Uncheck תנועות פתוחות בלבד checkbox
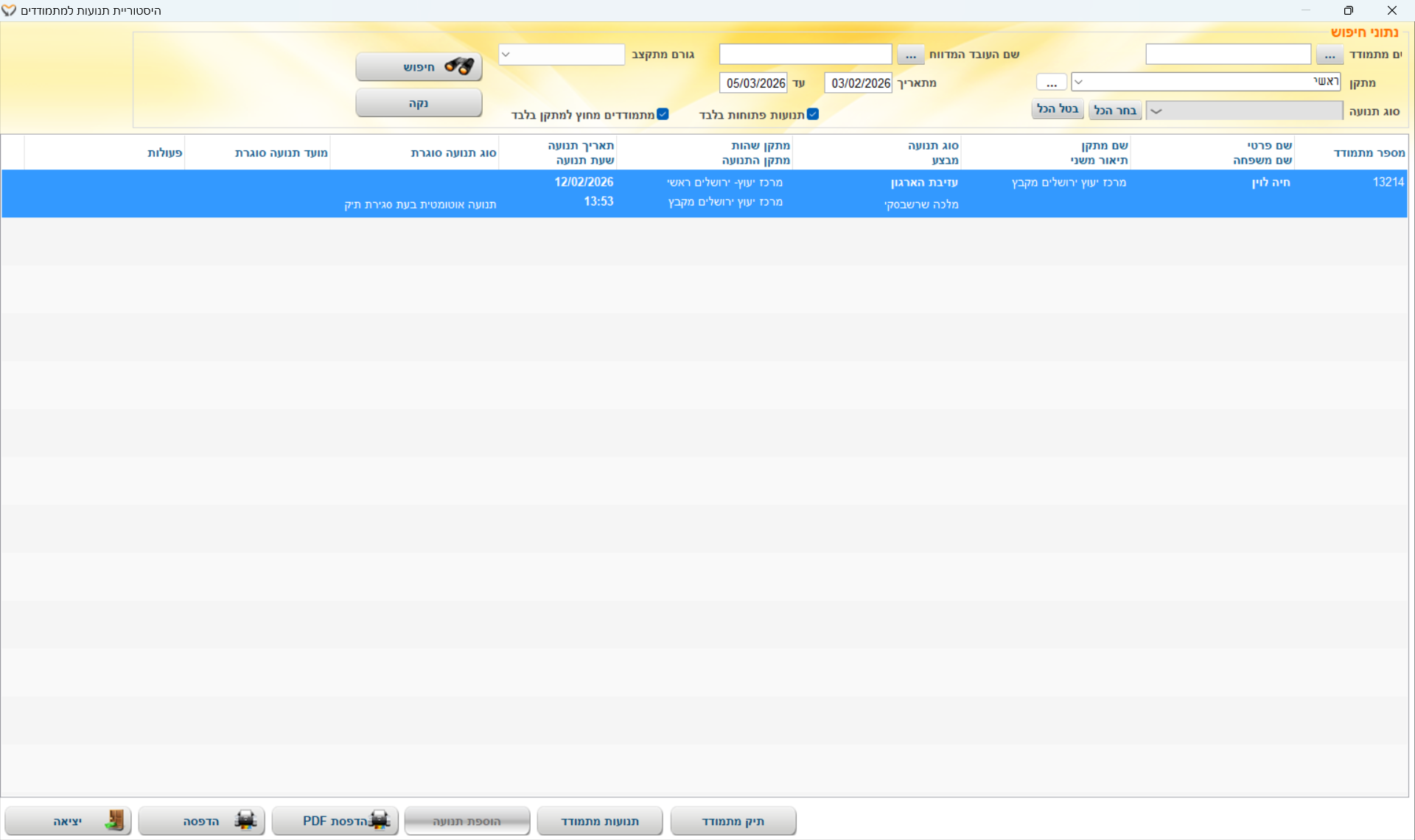Viewport: 1415px width, 840px height. pyautogui.click(x=813, y=114)
